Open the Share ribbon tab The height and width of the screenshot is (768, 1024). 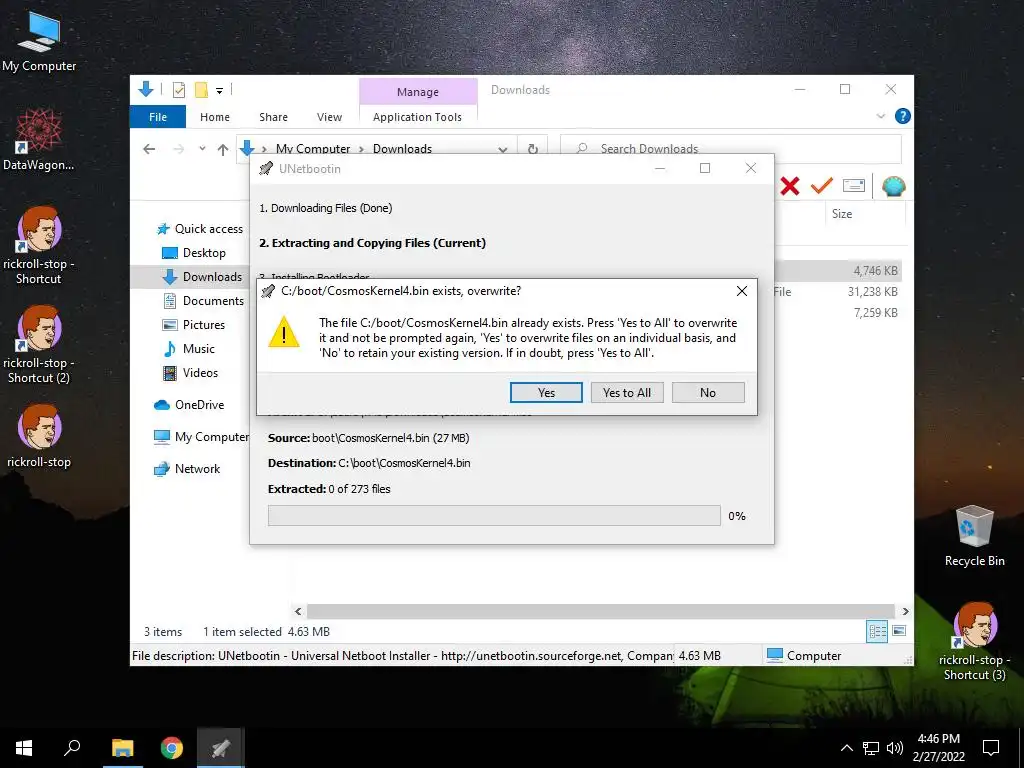tap(273, 117)
